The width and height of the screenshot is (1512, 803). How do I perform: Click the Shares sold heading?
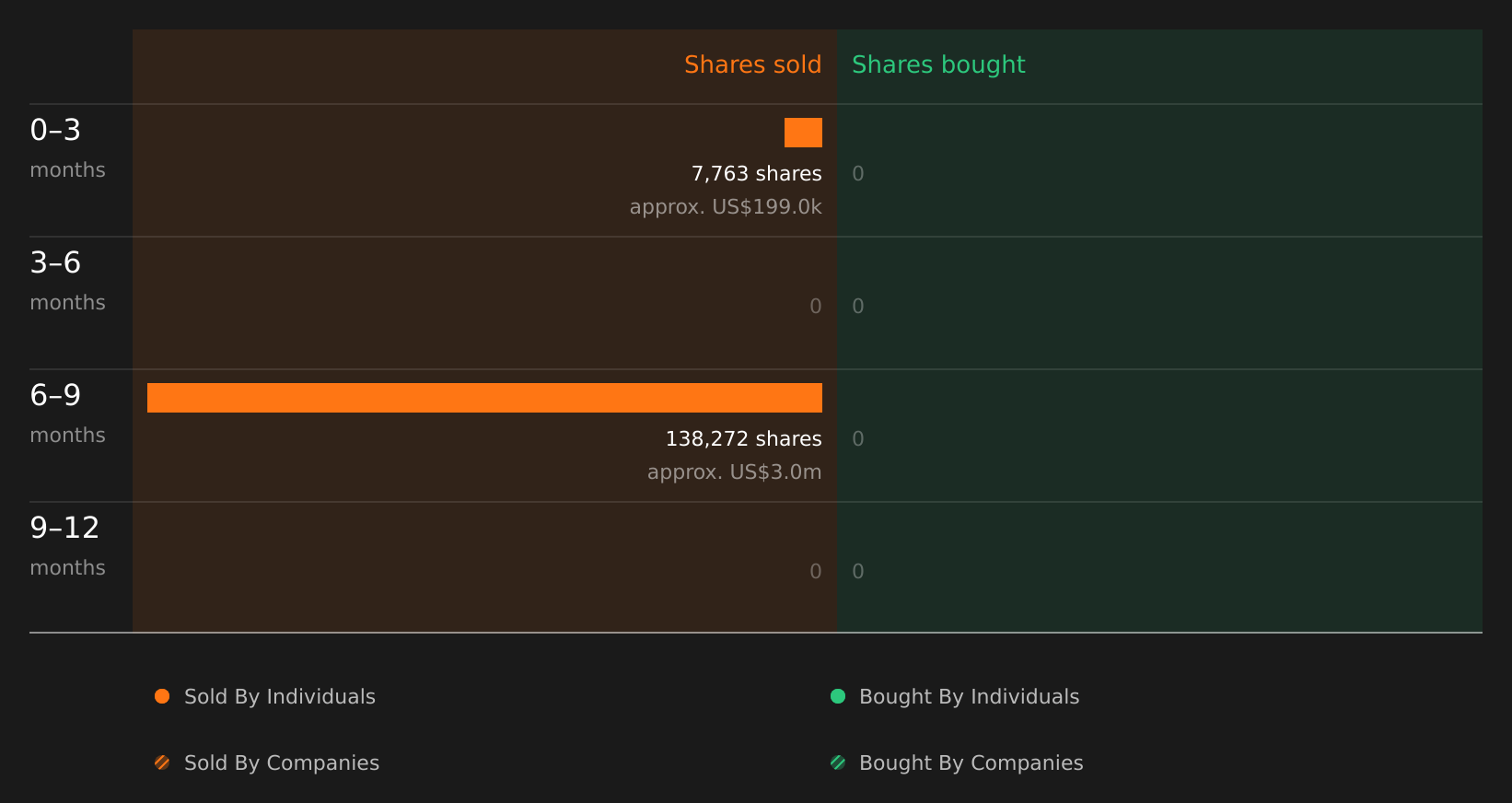click(x=752, y=64)
